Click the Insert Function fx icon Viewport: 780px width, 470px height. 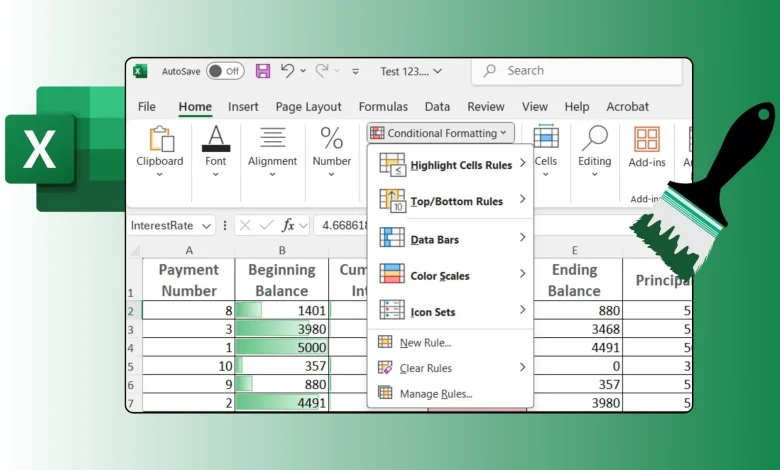click(x=288, y=226)
